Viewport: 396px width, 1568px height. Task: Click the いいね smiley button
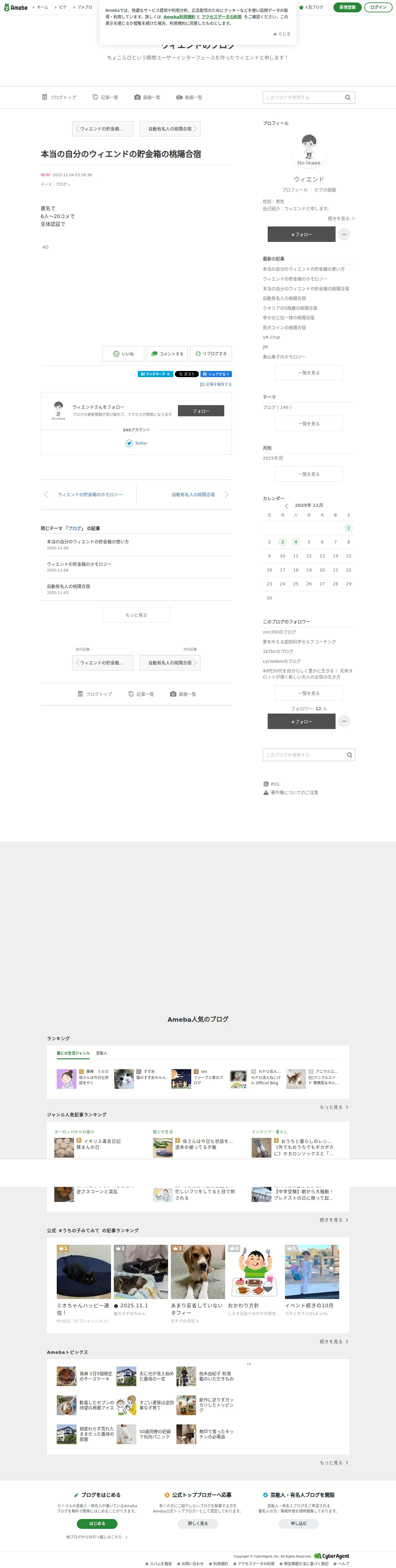(123, 354)
